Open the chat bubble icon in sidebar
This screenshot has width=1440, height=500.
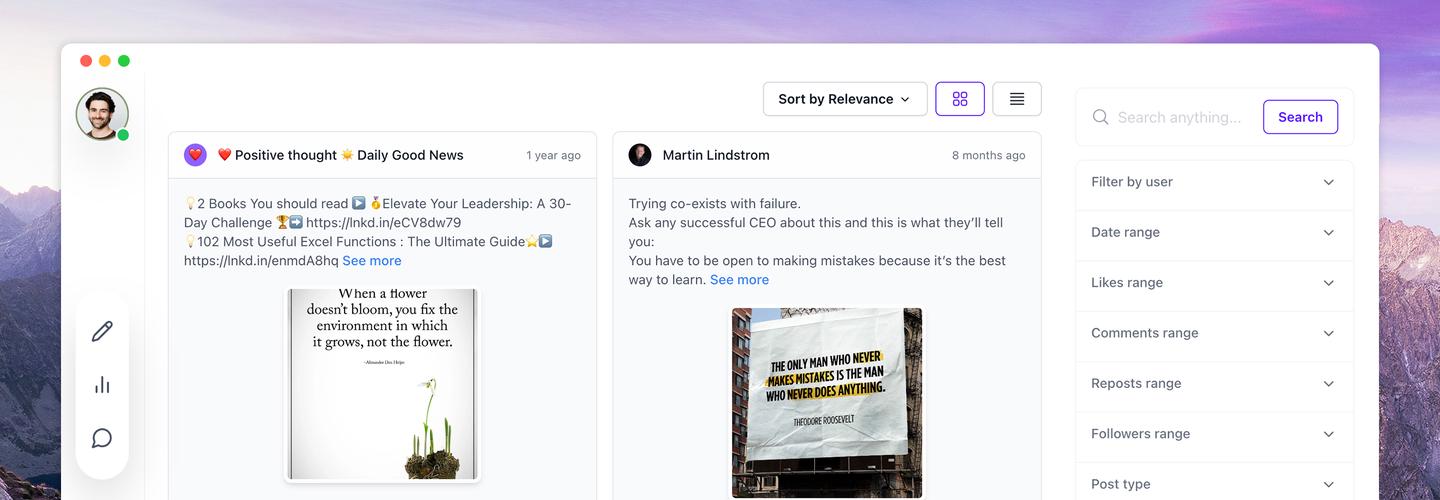click(x=102, y=438)
